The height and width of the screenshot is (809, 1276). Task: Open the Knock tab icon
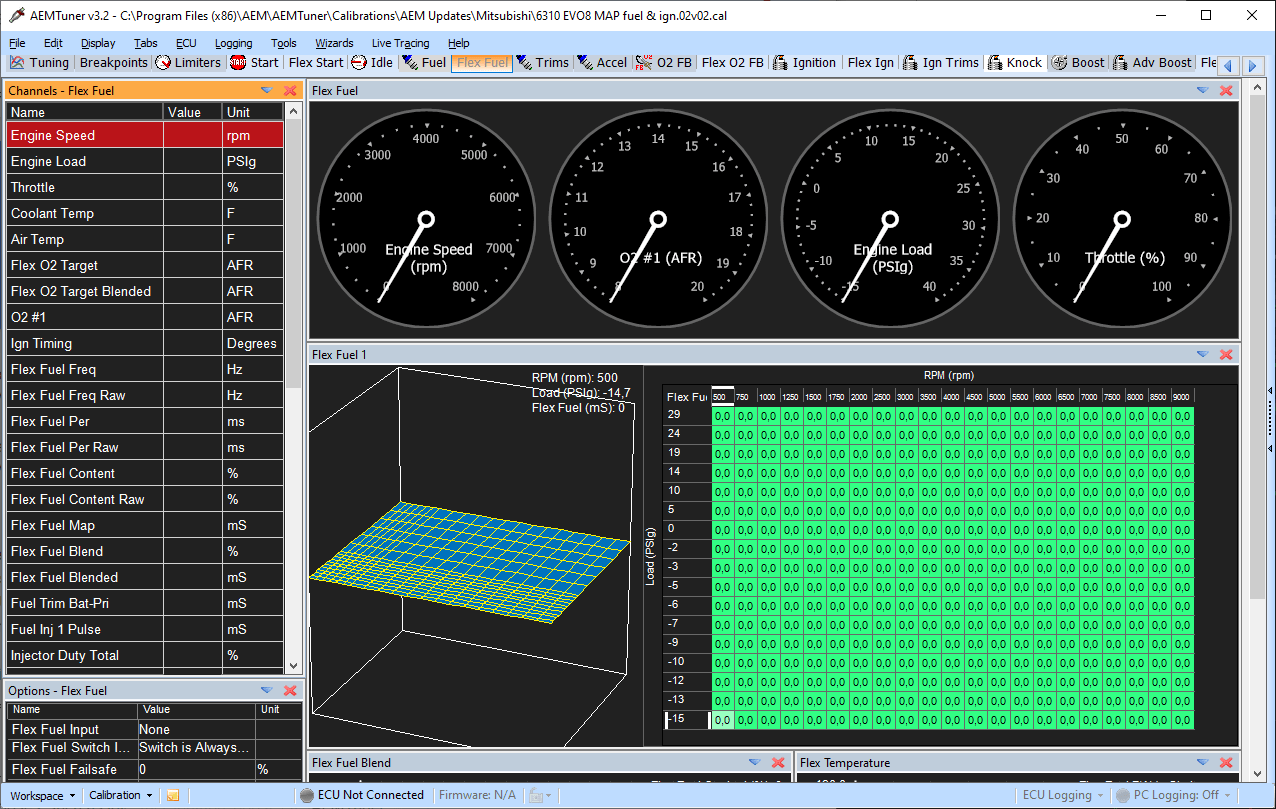(x=995, y=62)
